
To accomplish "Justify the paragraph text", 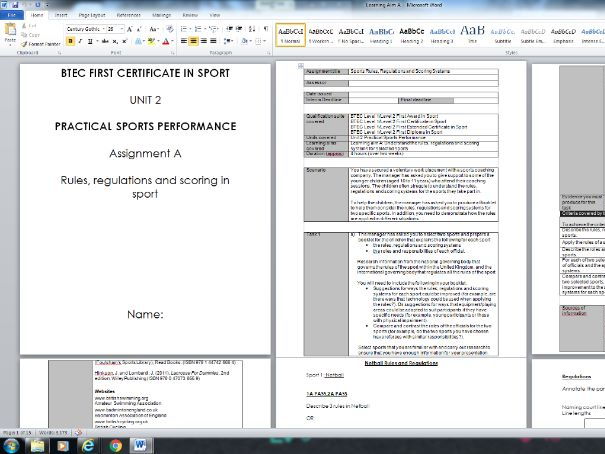I will click(x=213, y=41).
